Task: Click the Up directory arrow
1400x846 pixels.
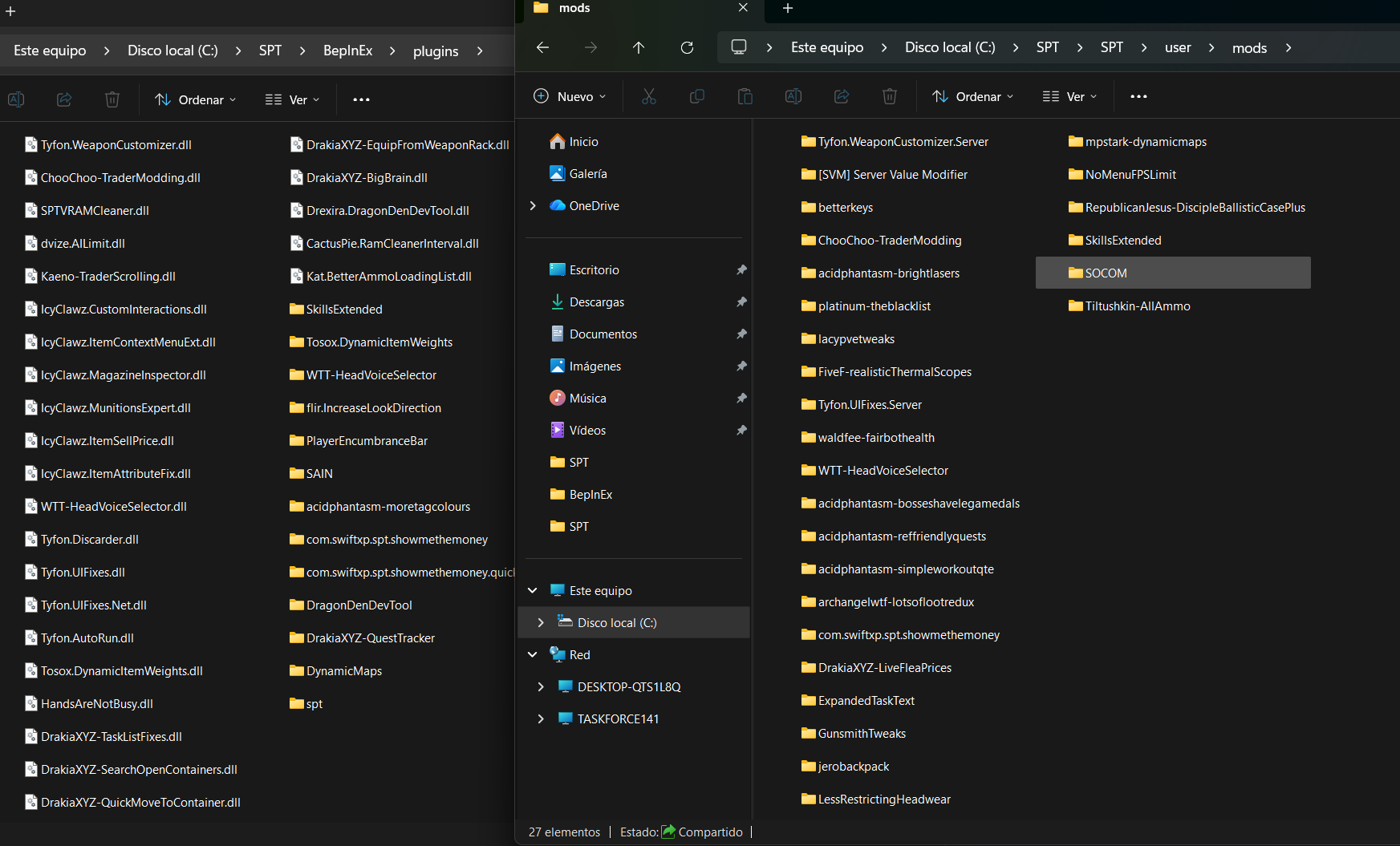Action: click(639, 47)
